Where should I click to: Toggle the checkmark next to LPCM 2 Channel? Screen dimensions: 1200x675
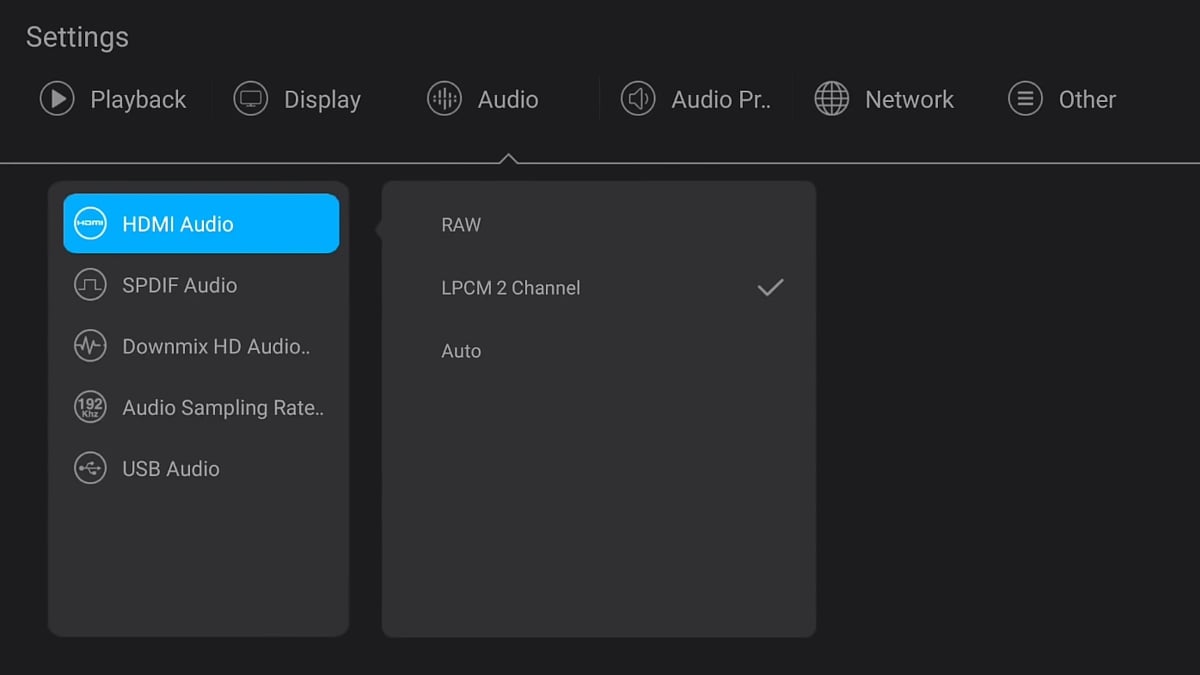click(x=770, y=288)
